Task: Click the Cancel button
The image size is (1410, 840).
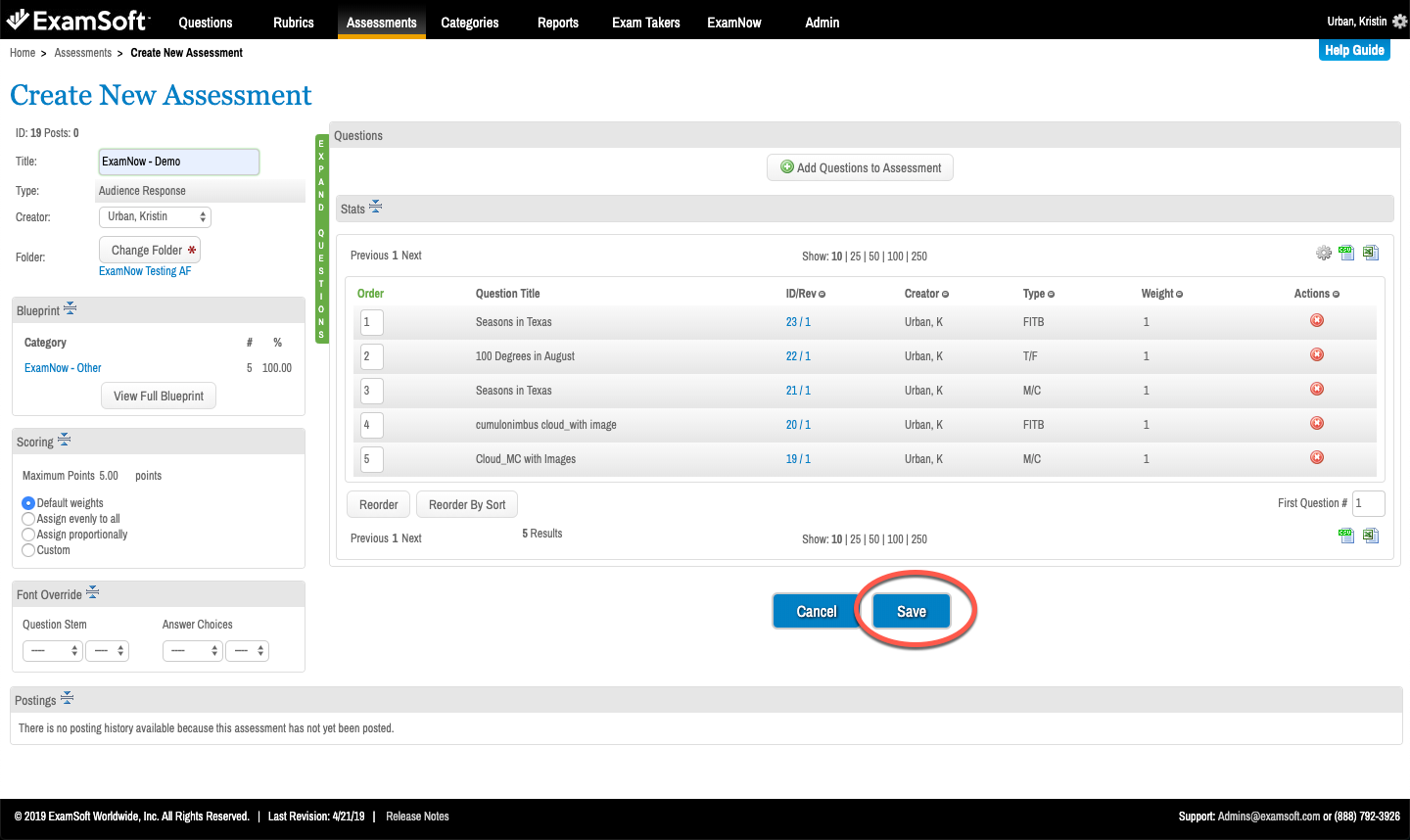Action: pos(817,611)
